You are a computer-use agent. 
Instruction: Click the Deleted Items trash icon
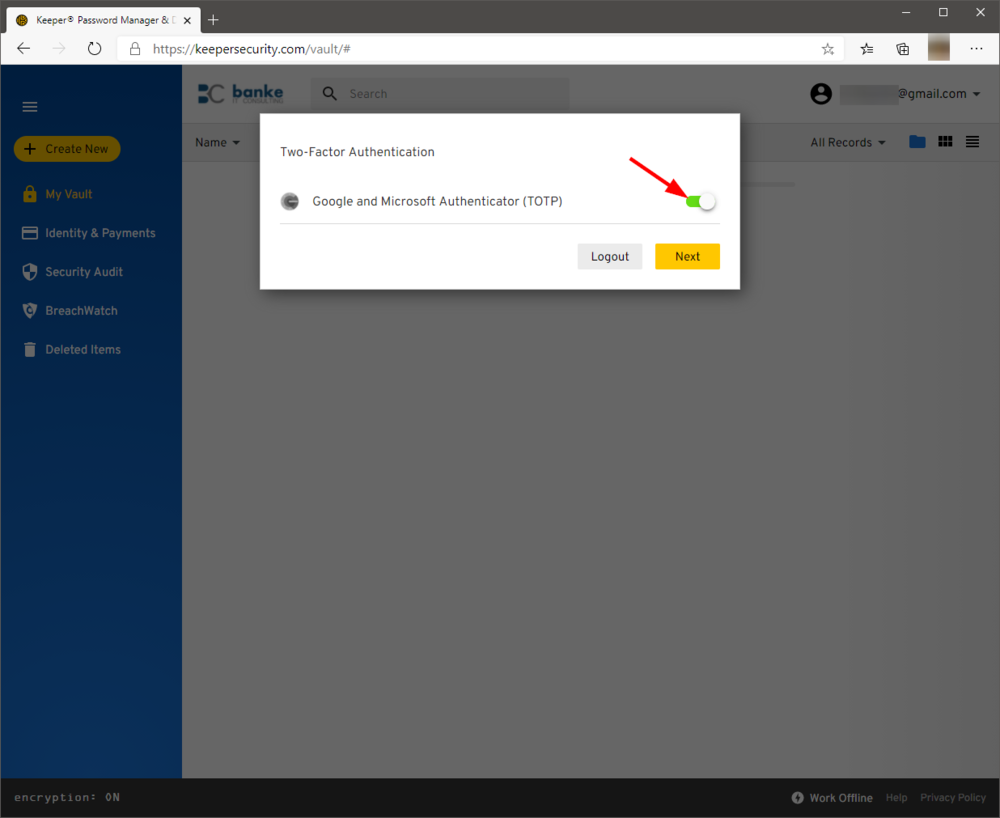pyautogui.click(x=29, y=349)
